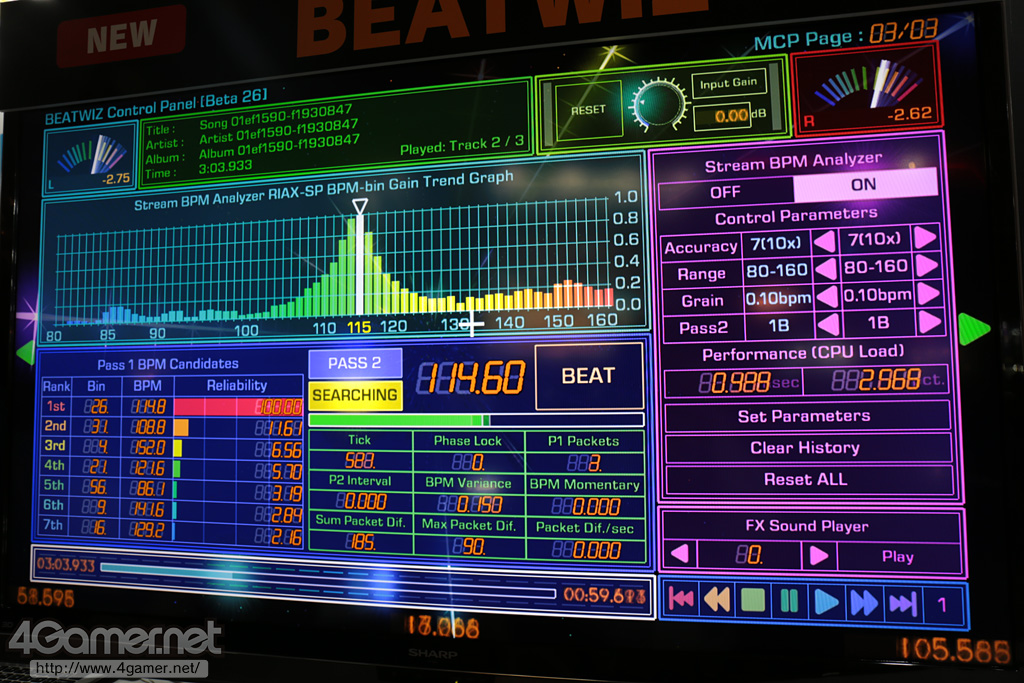Image resolution: width=1024 pixels, height=683 pixels.
Task: Increase the Grain value with the right arrow
Action: click(929, 293)
